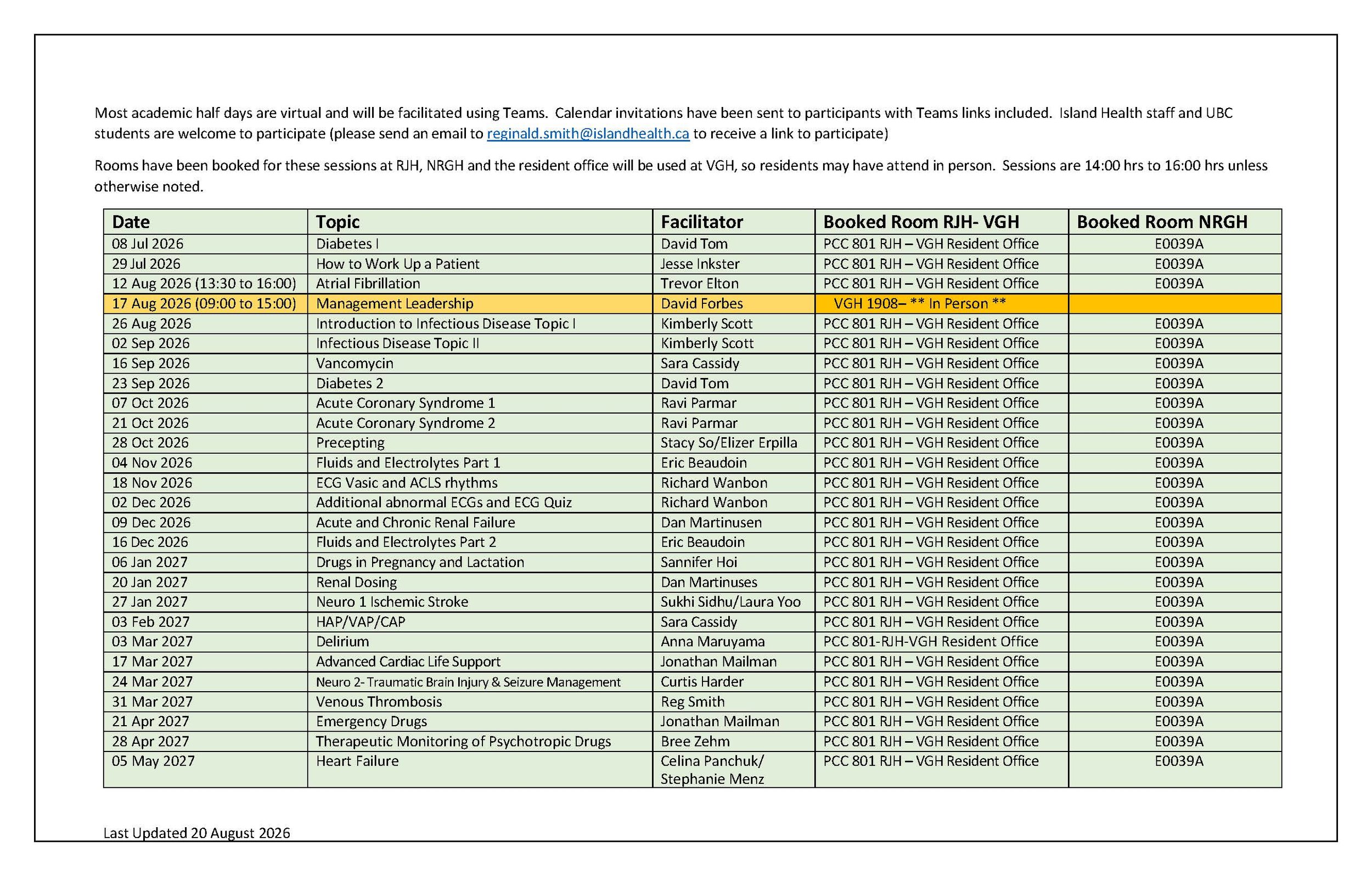Screen dimensions: 1372x876
Task: Click Introduction to Infectious Disease Topic I
Action: [x=480, y=324]
